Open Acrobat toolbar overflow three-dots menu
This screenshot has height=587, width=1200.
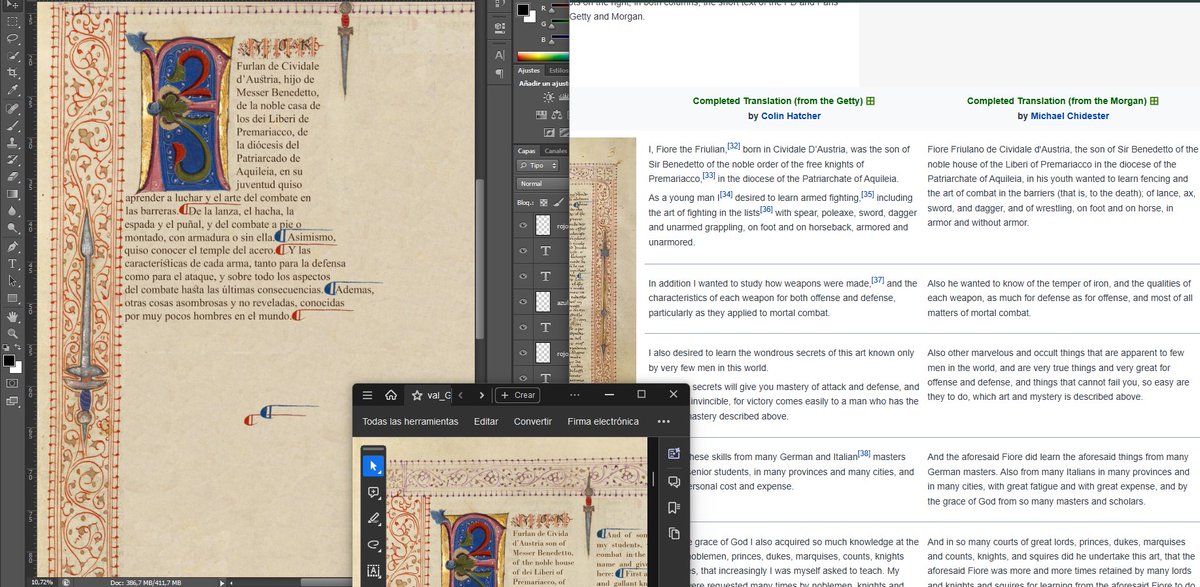click(x=664, y=421)
